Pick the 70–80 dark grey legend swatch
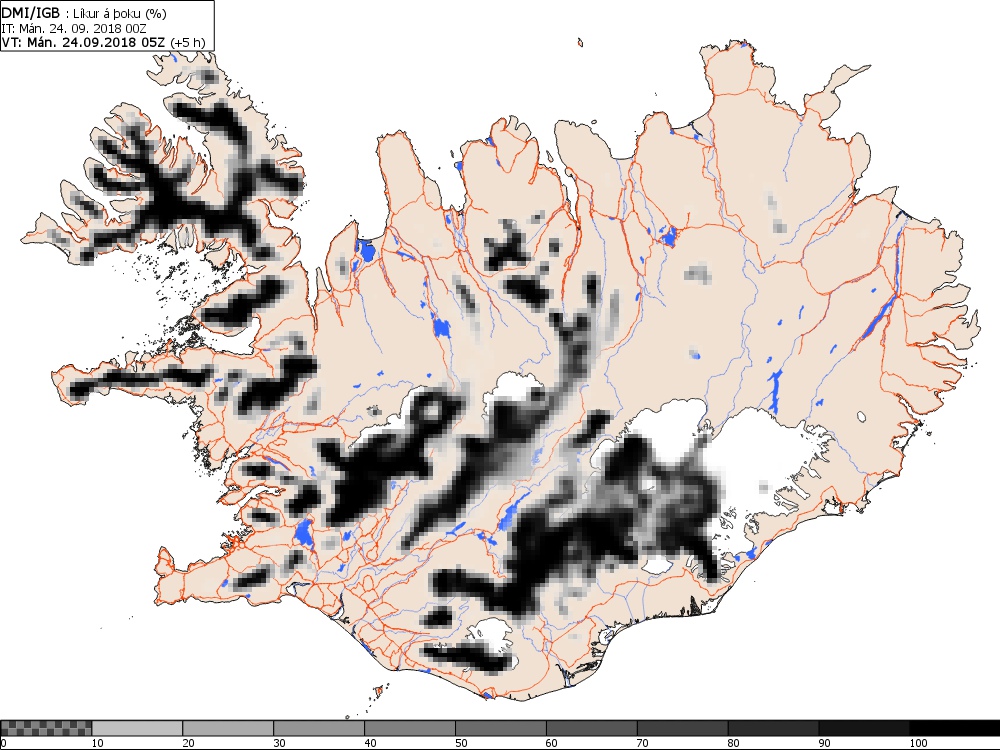 pos(682,728)
